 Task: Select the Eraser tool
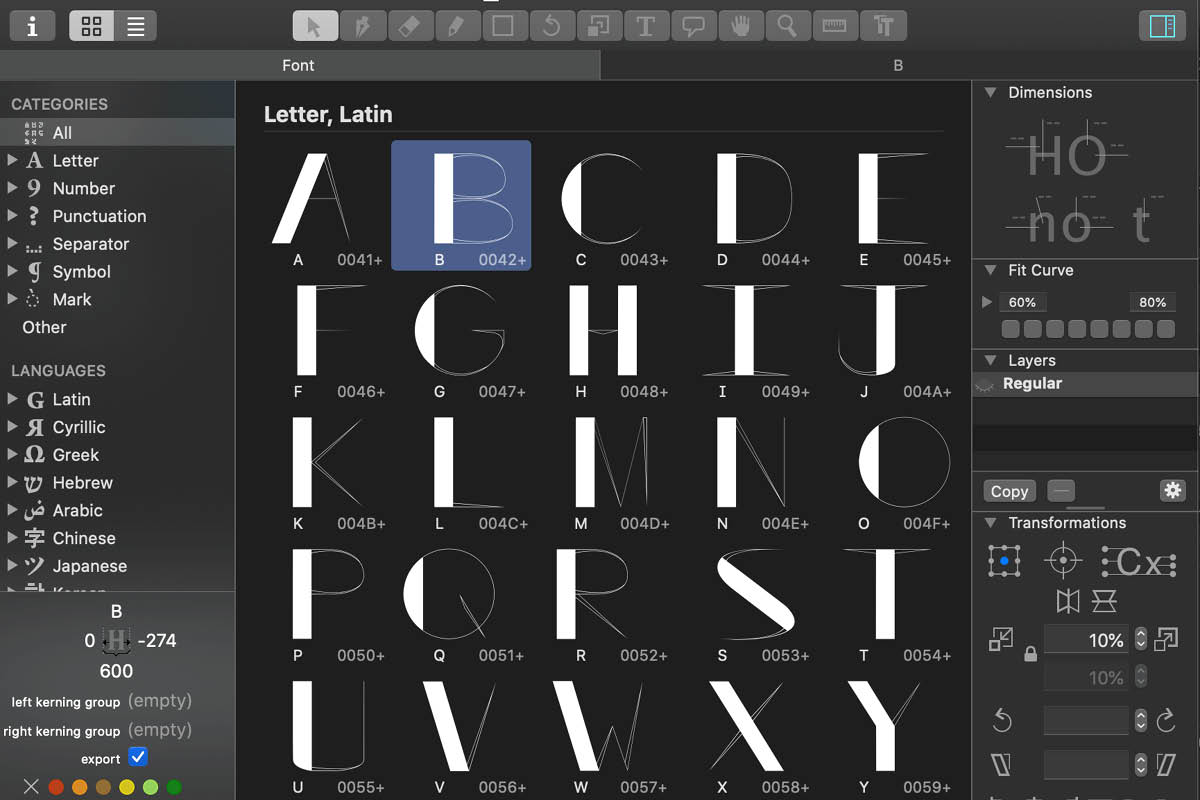[408, 26]
